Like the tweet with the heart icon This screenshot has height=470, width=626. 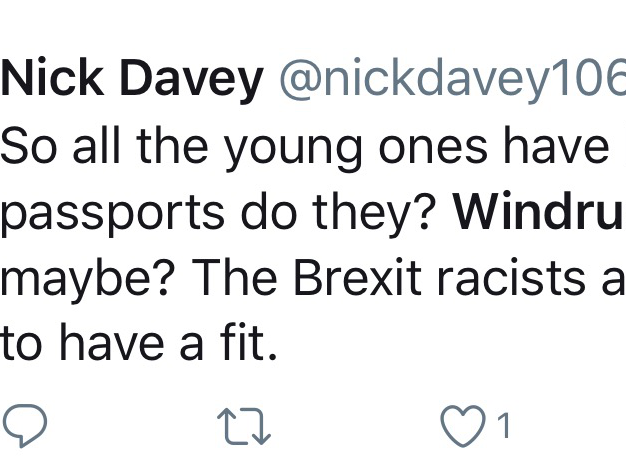(462, 426)
